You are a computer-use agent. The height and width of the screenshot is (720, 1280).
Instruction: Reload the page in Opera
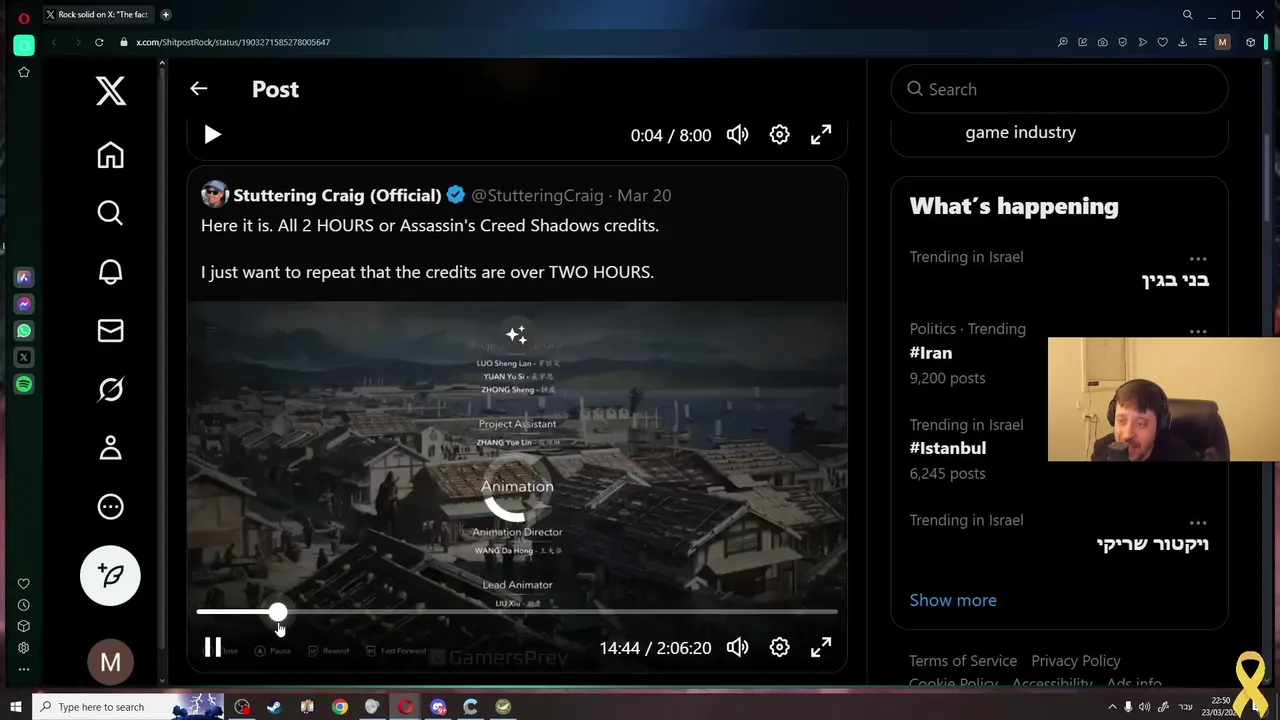pos(99,42)
